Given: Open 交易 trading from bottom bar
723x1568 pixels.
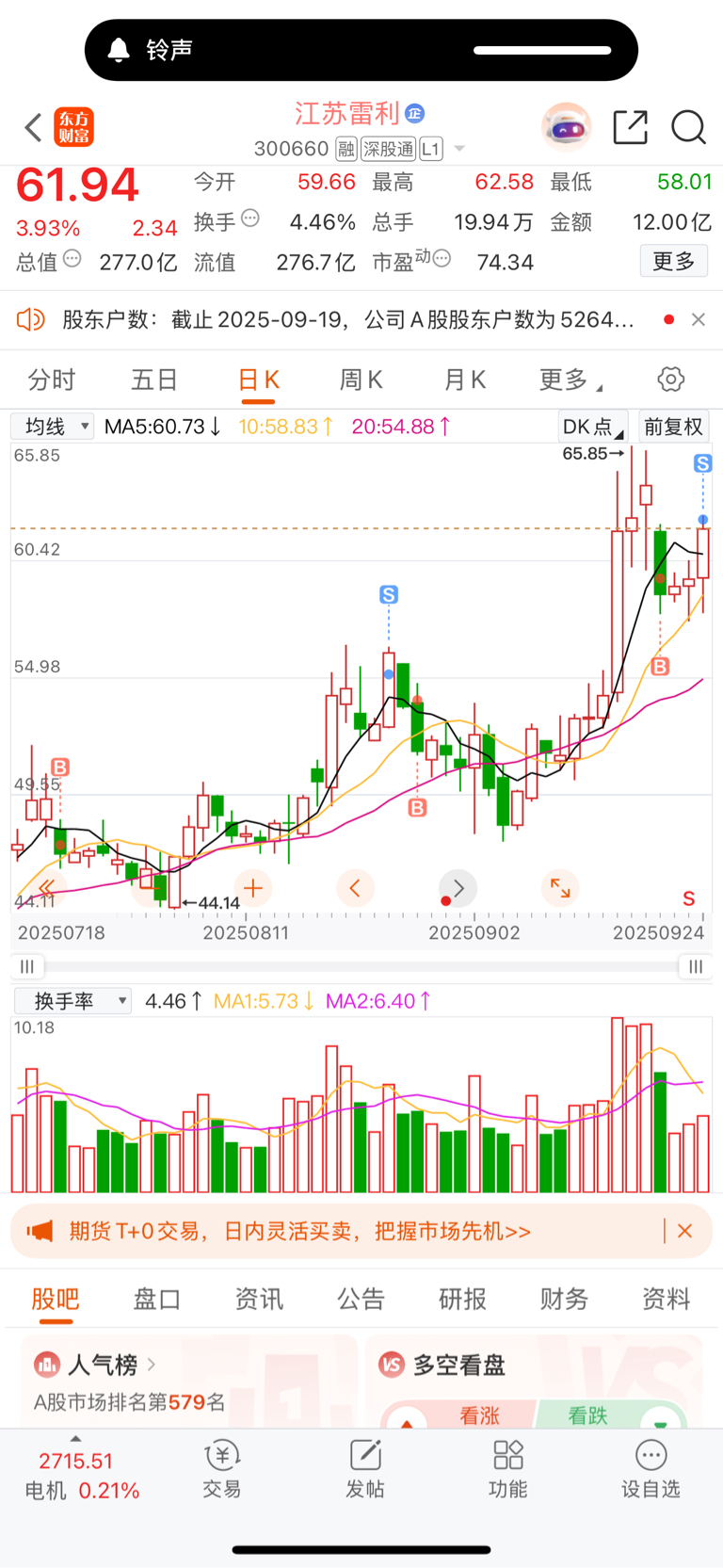Looking at the screenshot, I should (x=222, y=1469).
